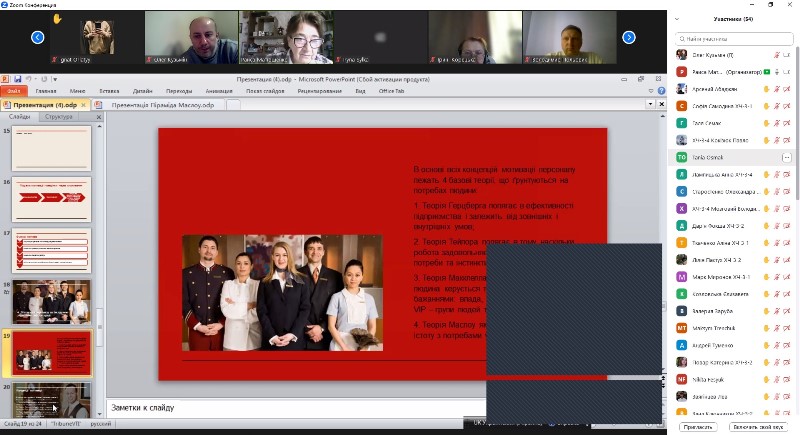Click the new document tab button

(233, 105)
